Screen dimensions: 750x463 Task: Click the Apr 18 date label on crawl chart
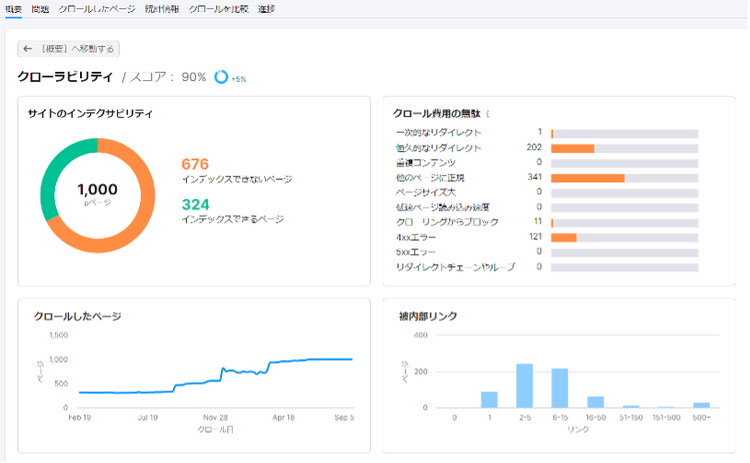[x=284, y=418]
